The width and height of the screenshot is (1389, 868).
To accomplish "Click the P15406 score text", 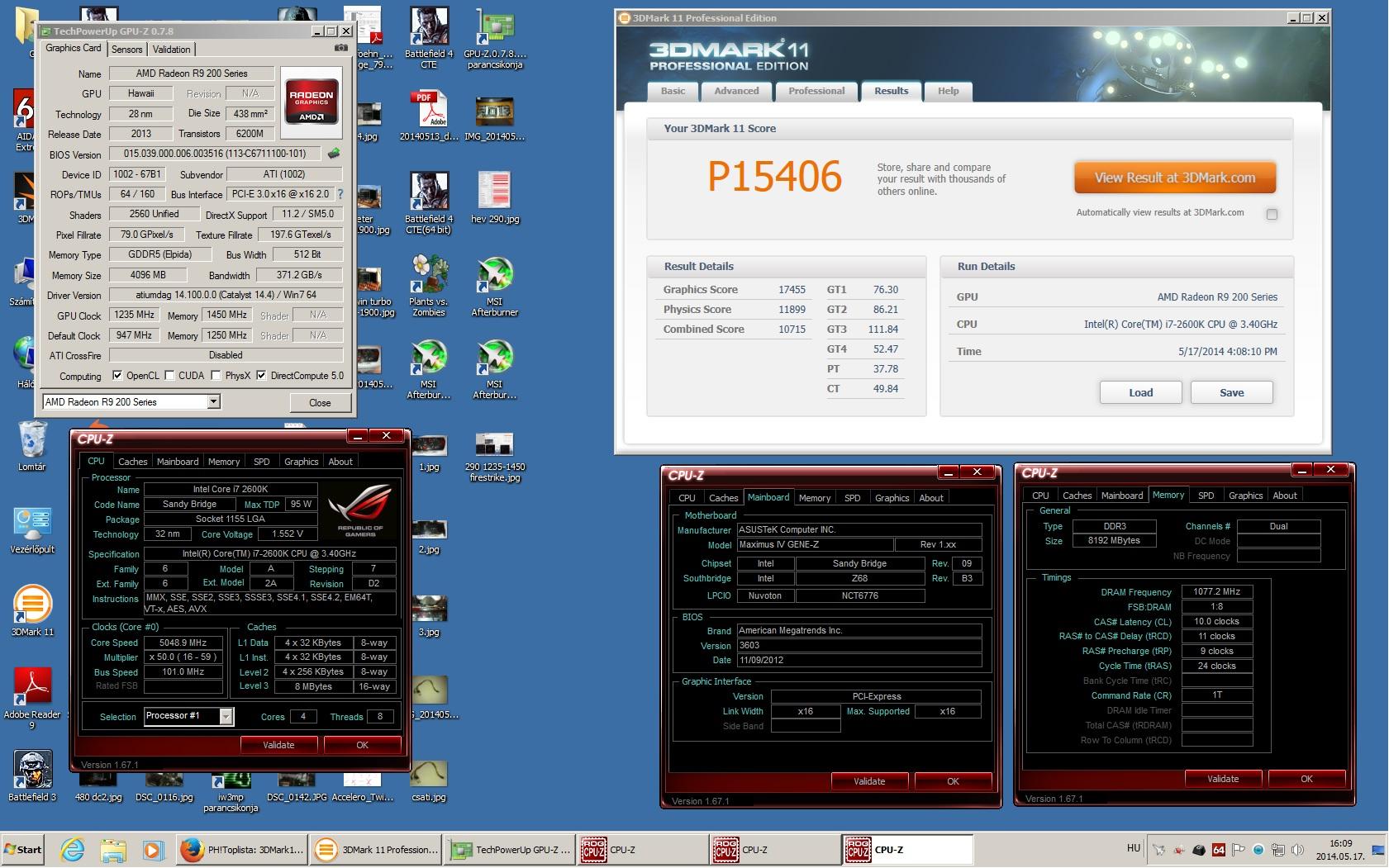I will tap(774, 176).
